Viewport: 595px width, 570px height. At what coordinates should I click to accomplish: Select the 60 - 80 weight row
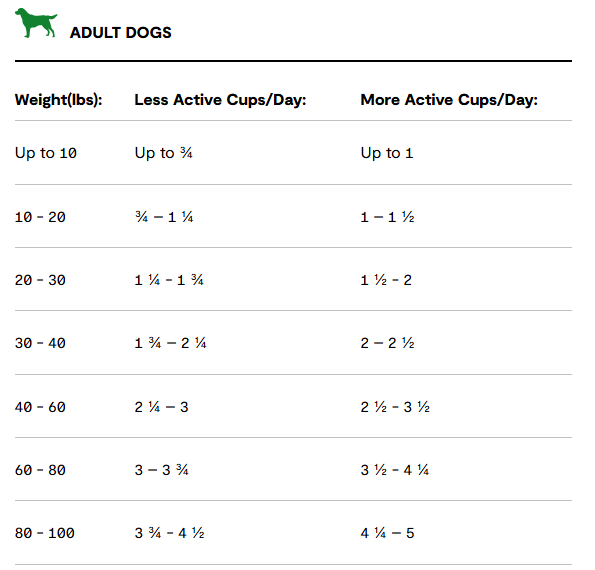pyautogui.click(x=293, y=469)
